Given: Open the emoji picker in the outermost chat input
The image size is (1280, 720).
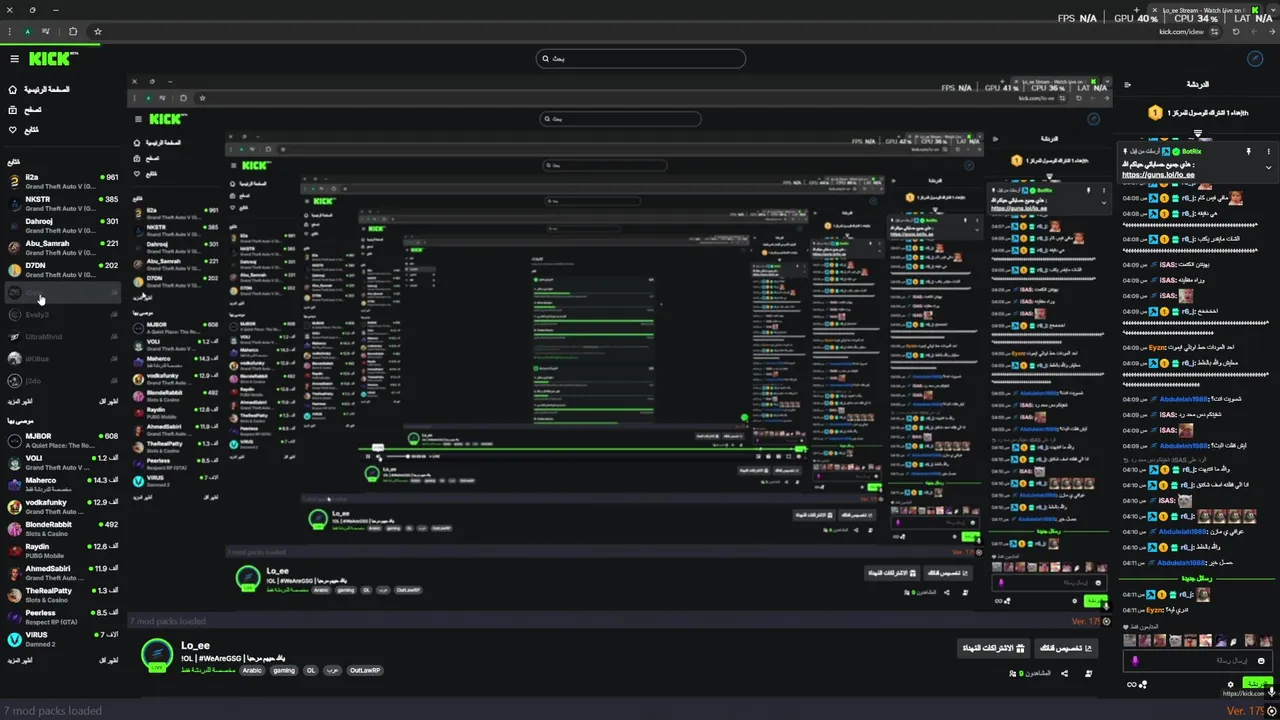Looking at the screenshot, I should click(1261, 660).
